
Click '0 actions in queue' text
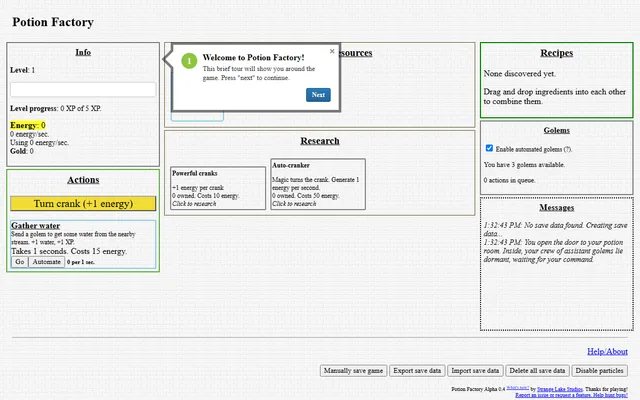point(509,180)
